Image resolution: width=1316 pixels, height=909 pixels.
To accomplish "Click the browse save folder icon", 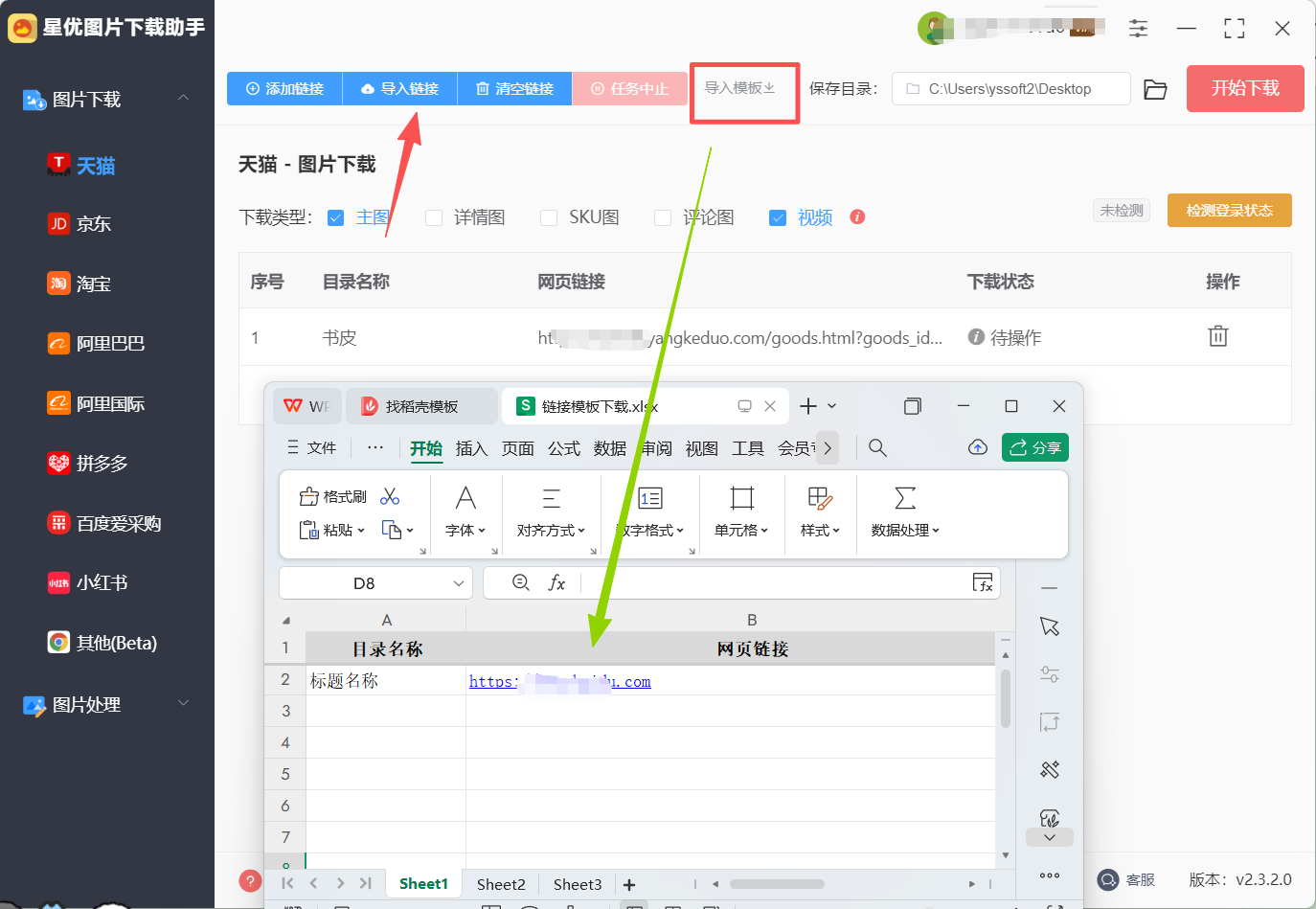I will click(1156, 89).
